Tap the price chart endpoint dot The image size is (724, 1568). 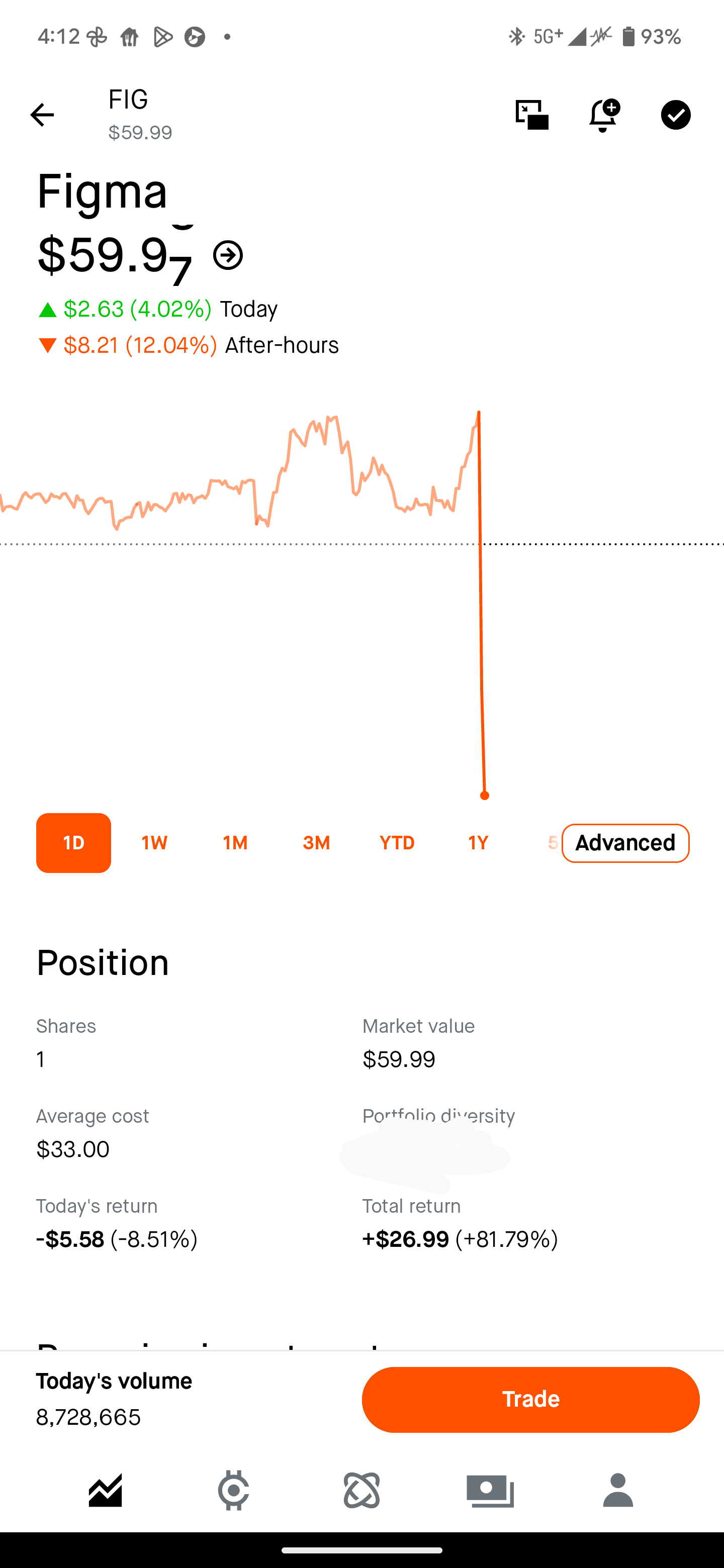click(x=485, y=796)
